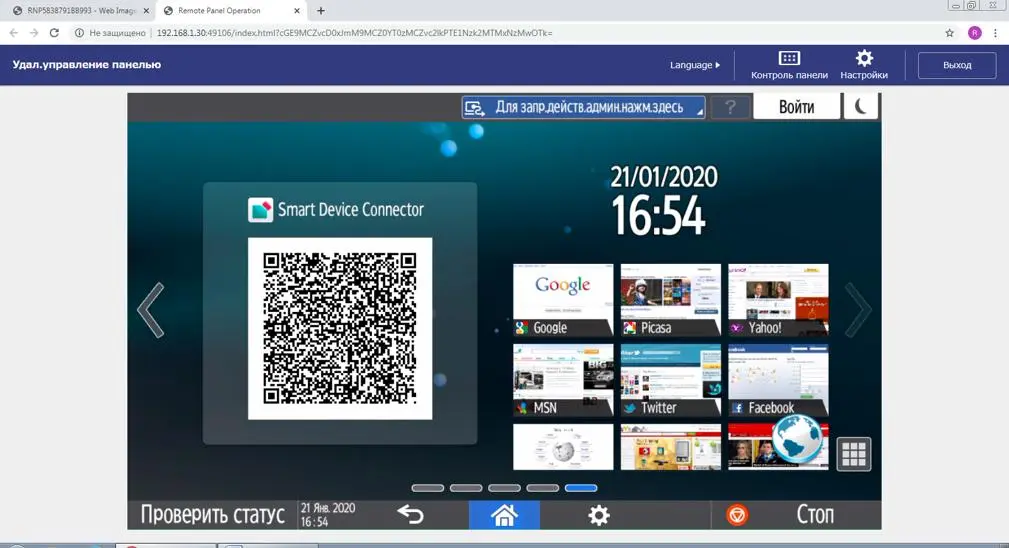Click the browser forward arrow
The image size is (1009, 548).
[33, 33]
